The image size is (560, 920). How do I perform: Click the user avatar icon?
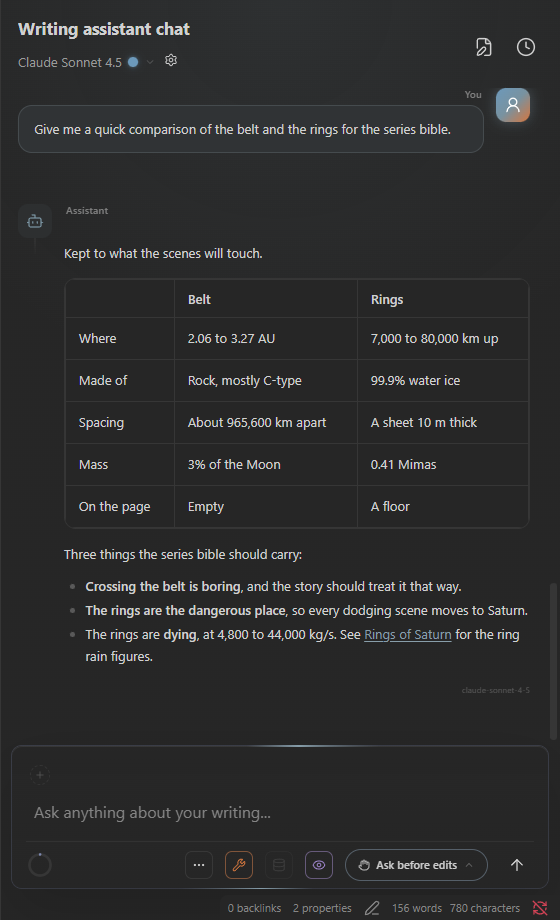click(x=512, y=105)
